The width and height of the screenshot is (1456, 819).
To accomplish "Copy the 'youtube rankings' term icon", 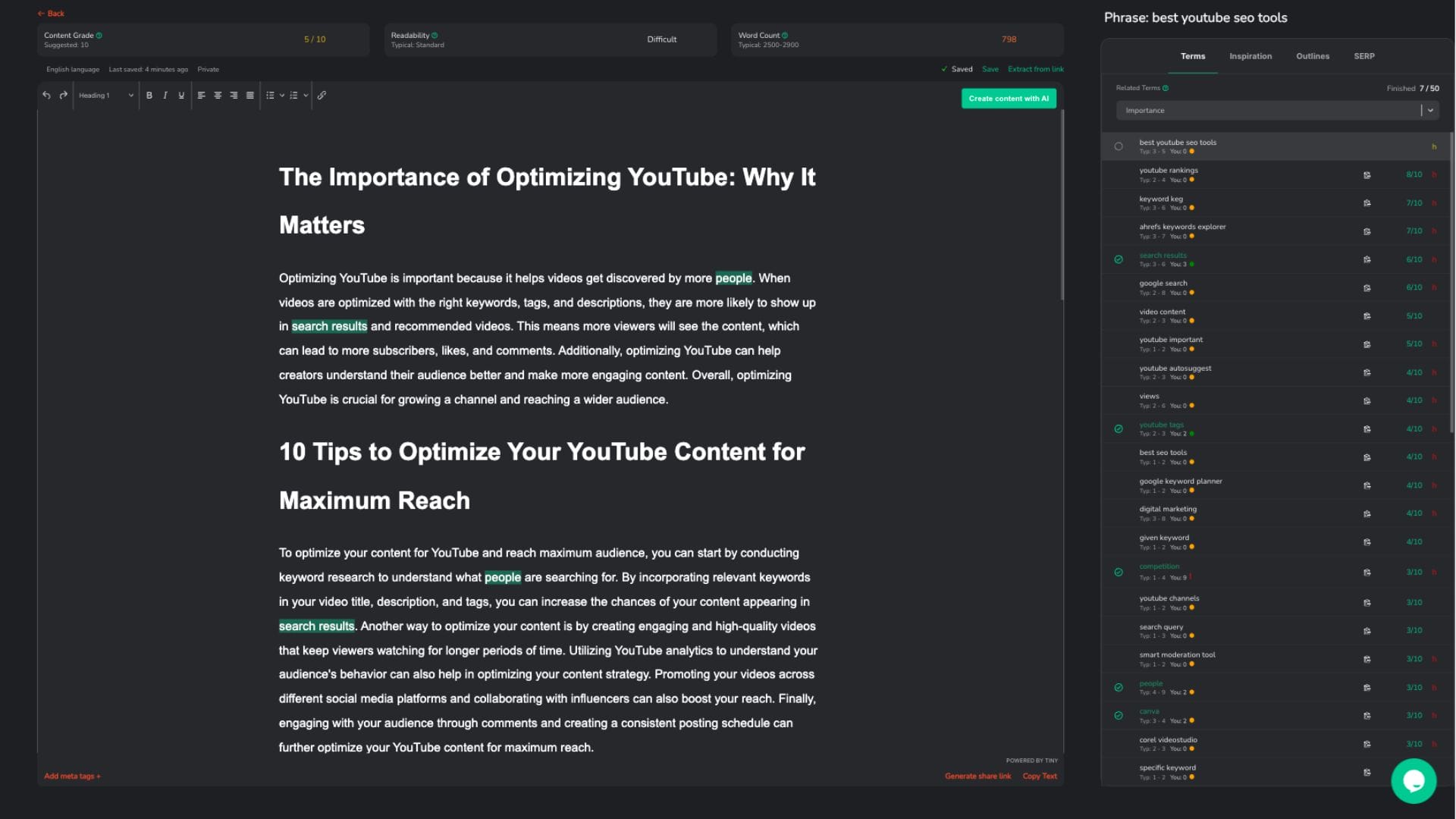I will [1367, 175].
